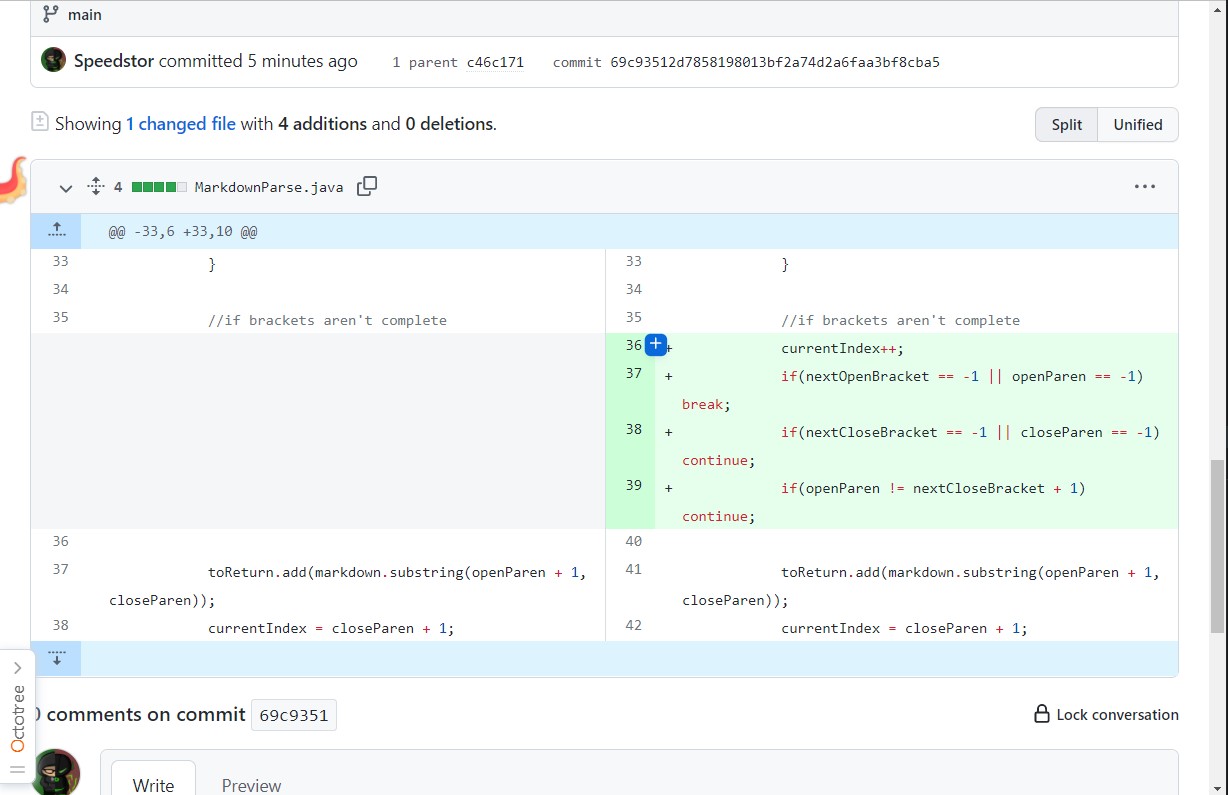Screen dimensions: 1228x795
Task: Click the file diff icon before Showing
Action: tap(39, 120)
